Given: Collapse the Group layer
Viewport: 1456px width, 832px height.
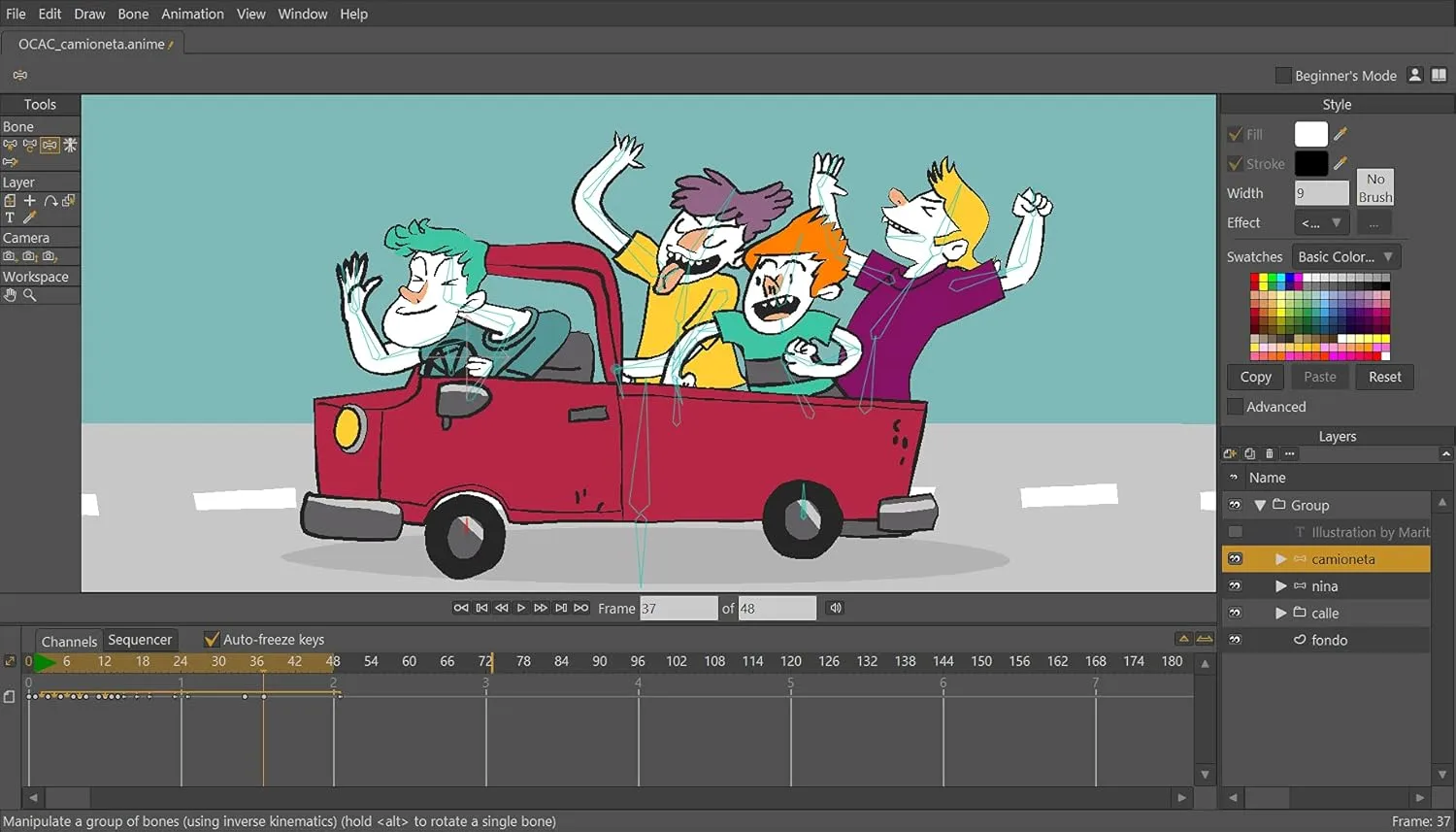Looking at the screenshot, I should point(1260,505).
